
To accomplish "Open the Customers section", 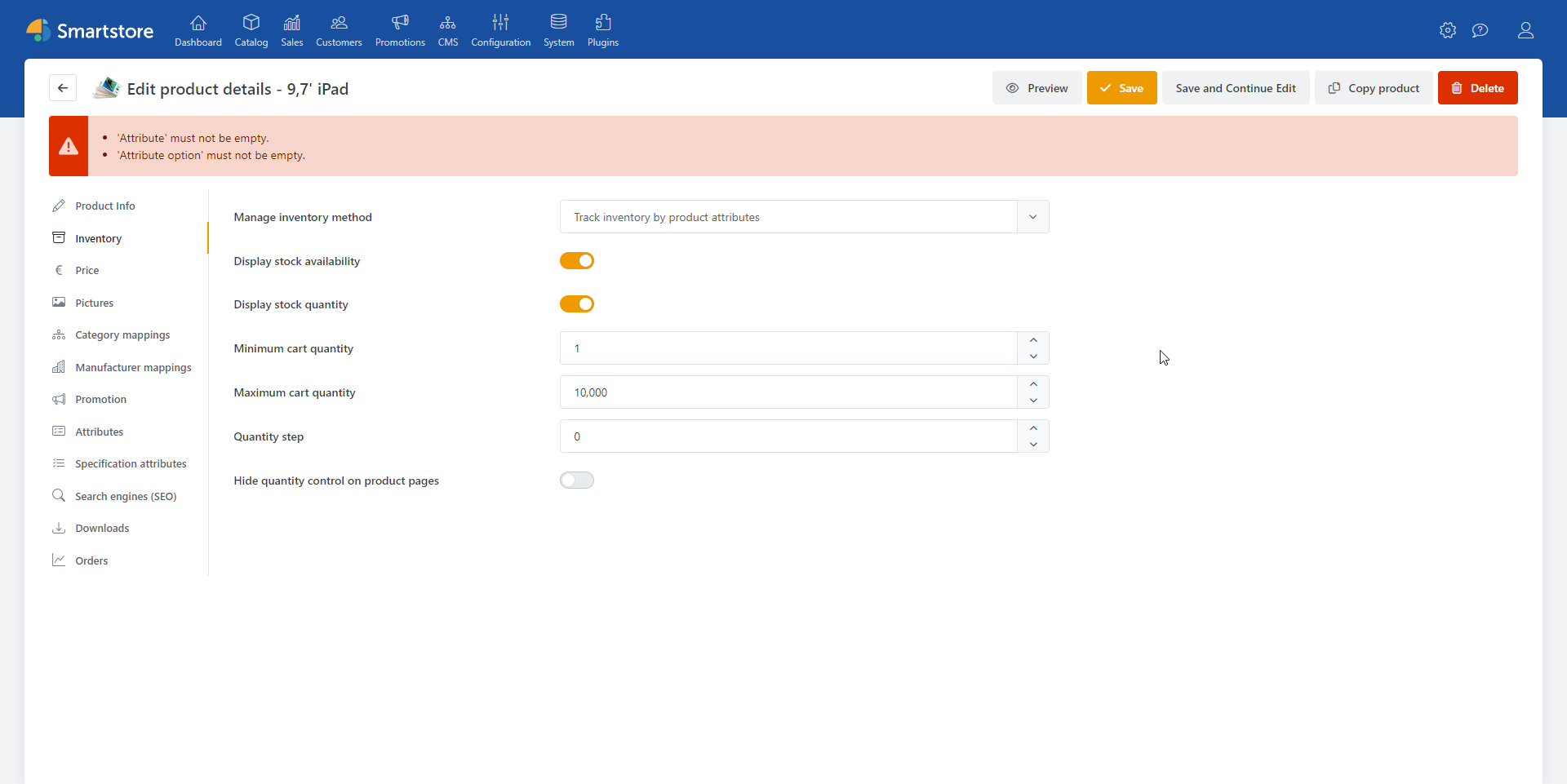I will [338, 30].
